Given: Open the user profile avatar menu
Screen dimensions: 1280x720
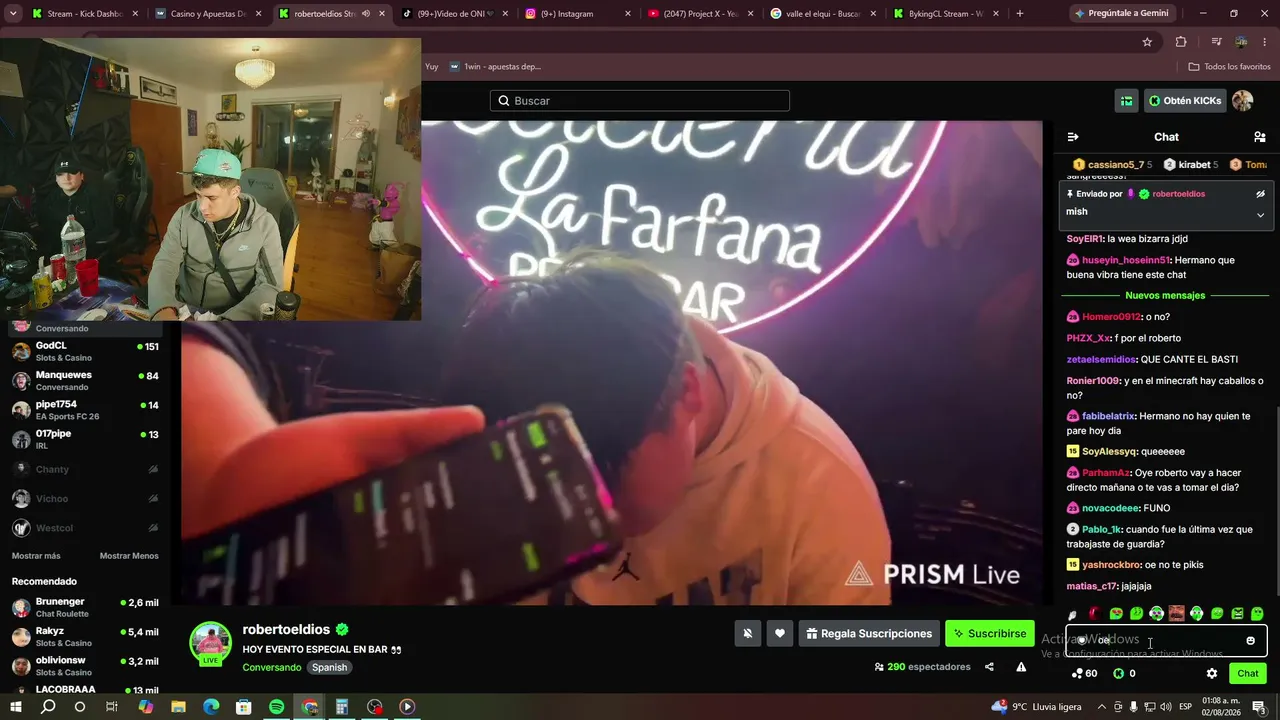Looking at the screenshot, I should (x=1242, y=101).
